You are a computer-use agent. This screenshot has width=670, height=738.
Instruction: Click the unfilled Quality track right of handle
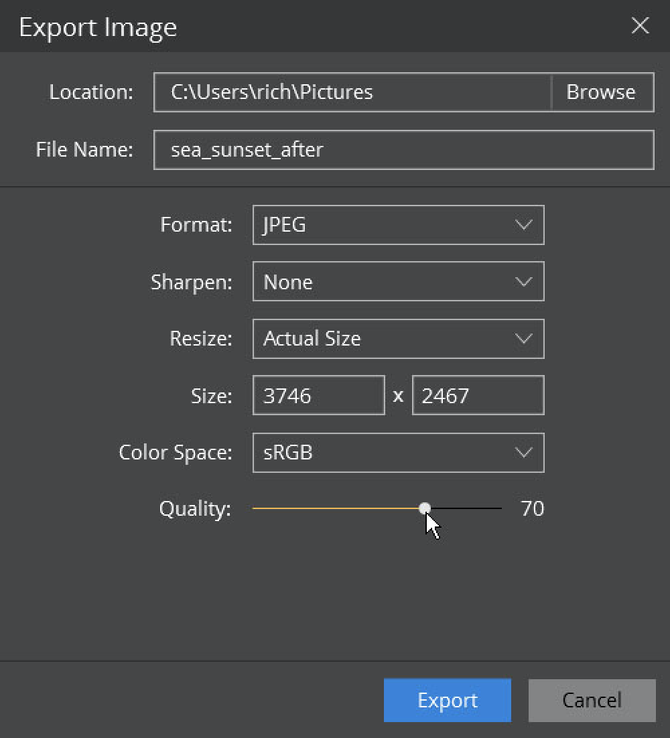466,508
